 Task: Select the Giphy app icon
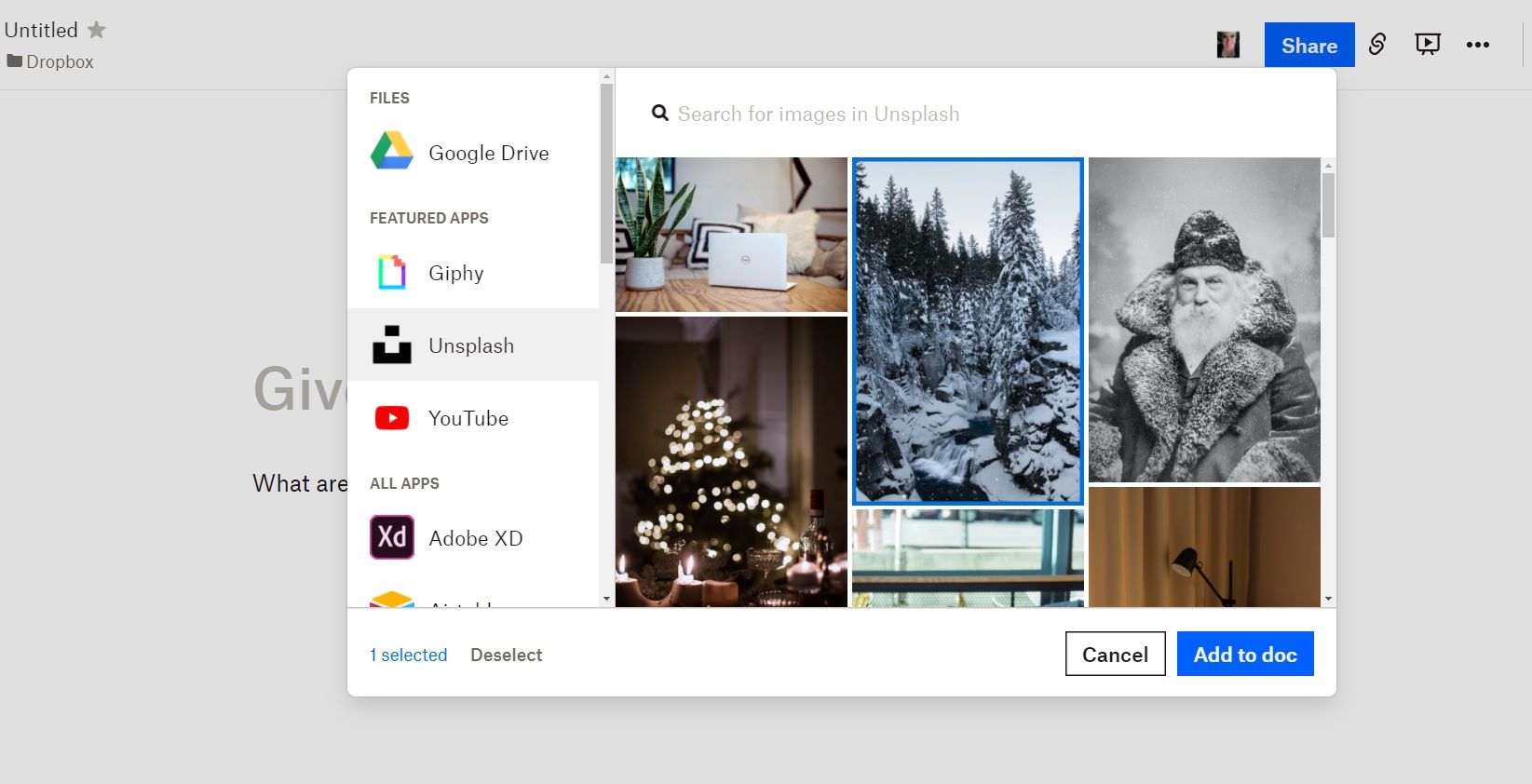point(391,273)
